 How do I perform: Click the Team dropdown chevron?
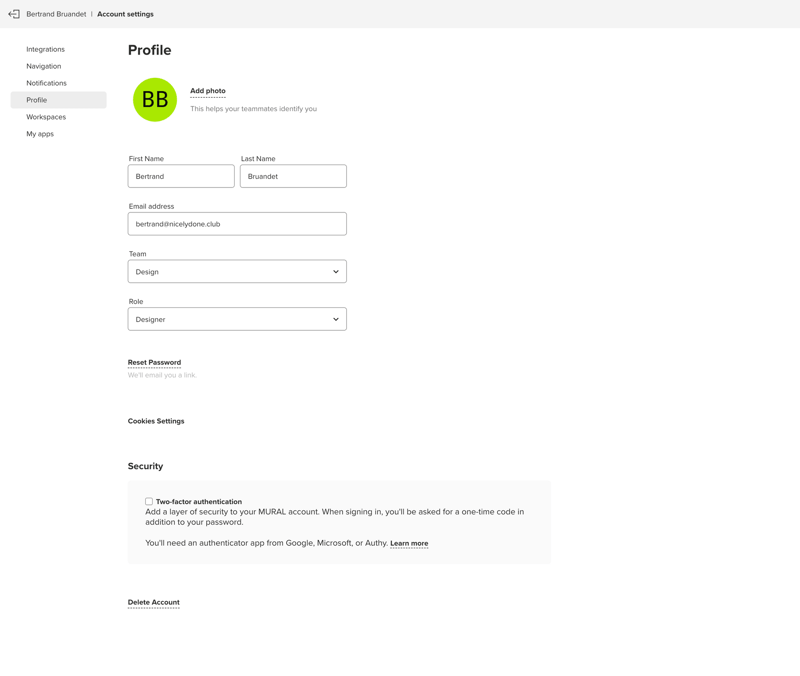click(x=336, y=271)
